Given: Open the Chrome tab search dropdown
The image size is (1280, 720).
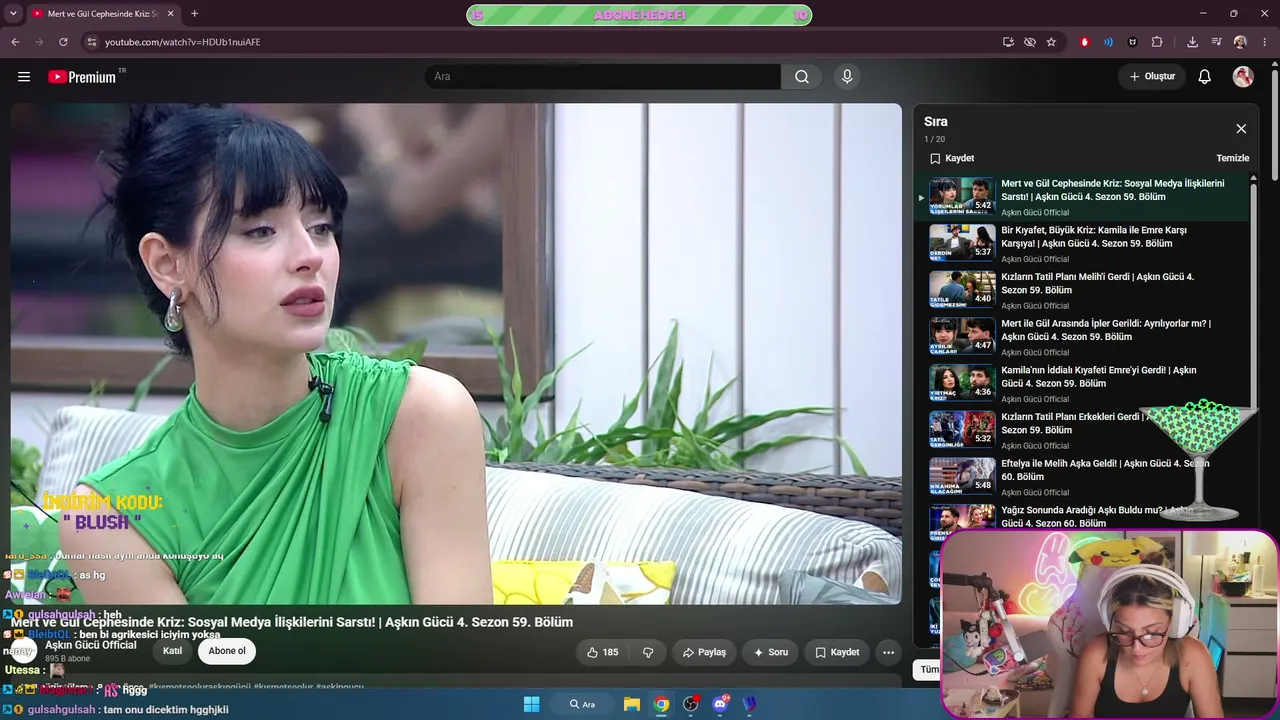Looking at the screenshot, I should [13, 14].
